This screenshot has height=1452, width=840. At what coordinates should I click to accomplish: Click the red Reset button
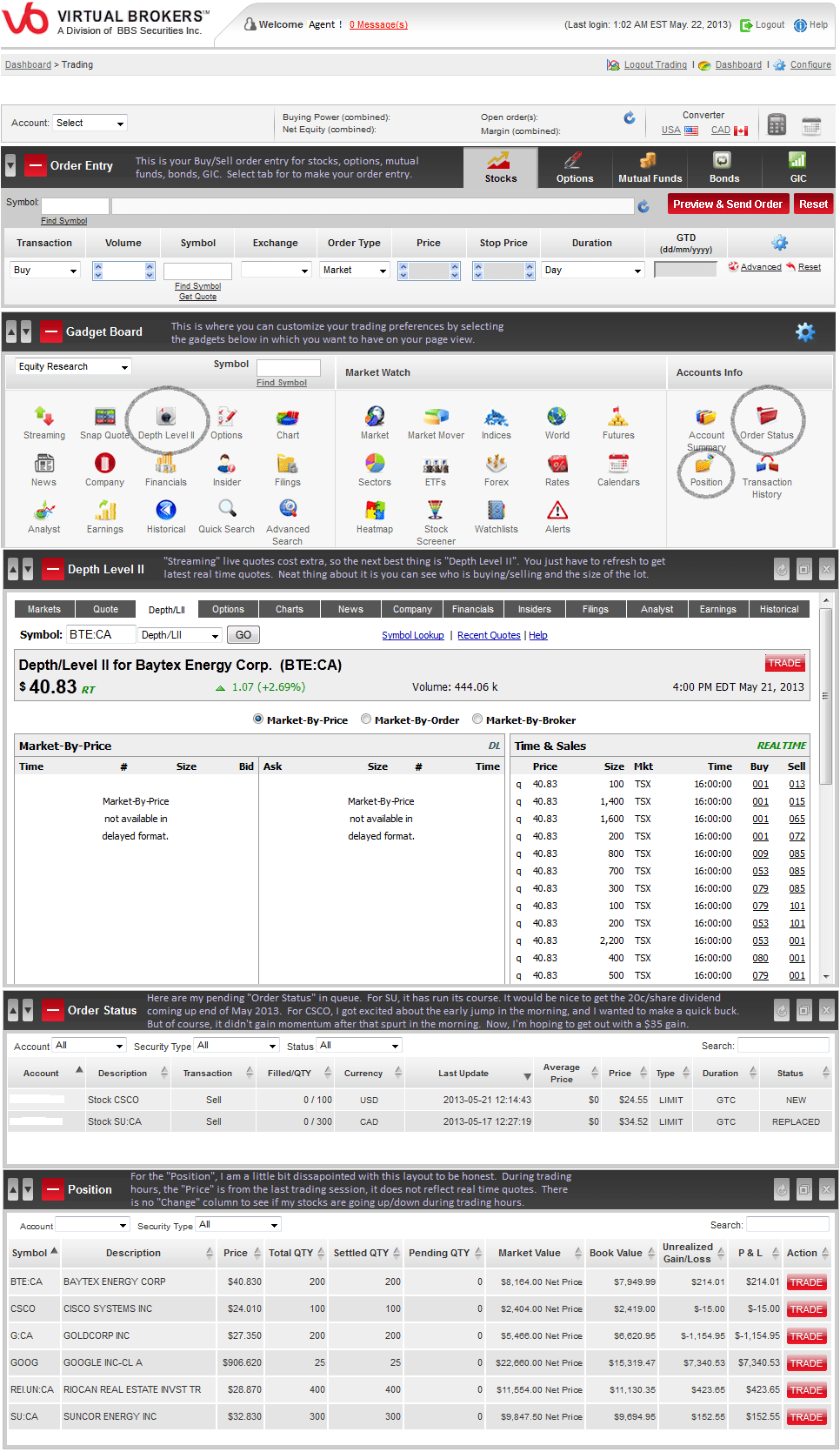814,204
